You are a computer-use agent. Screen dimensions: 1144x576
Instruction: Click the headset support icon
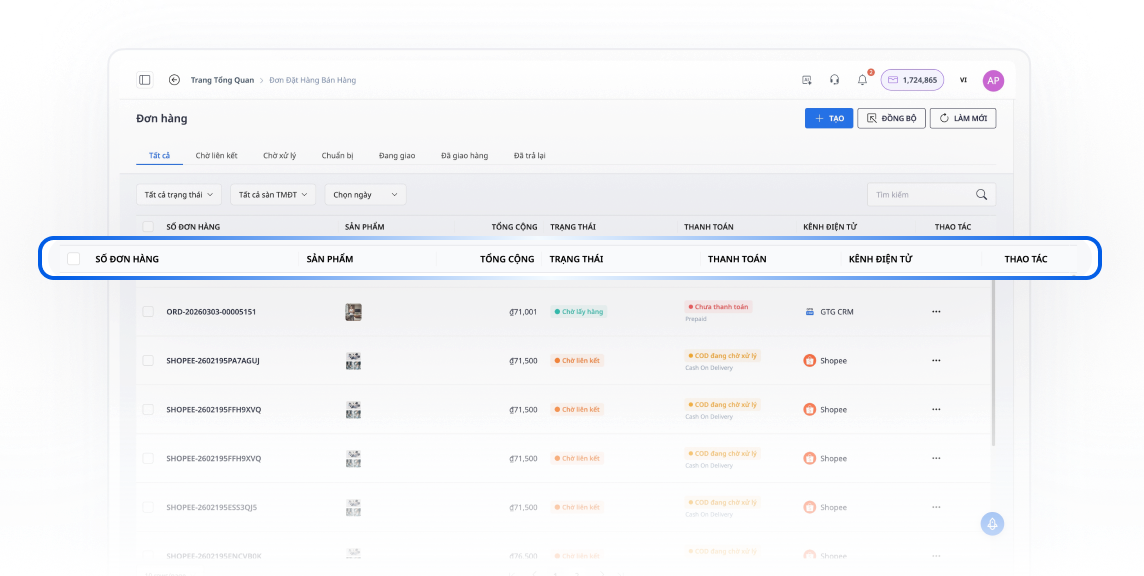[x=834, y=80]
